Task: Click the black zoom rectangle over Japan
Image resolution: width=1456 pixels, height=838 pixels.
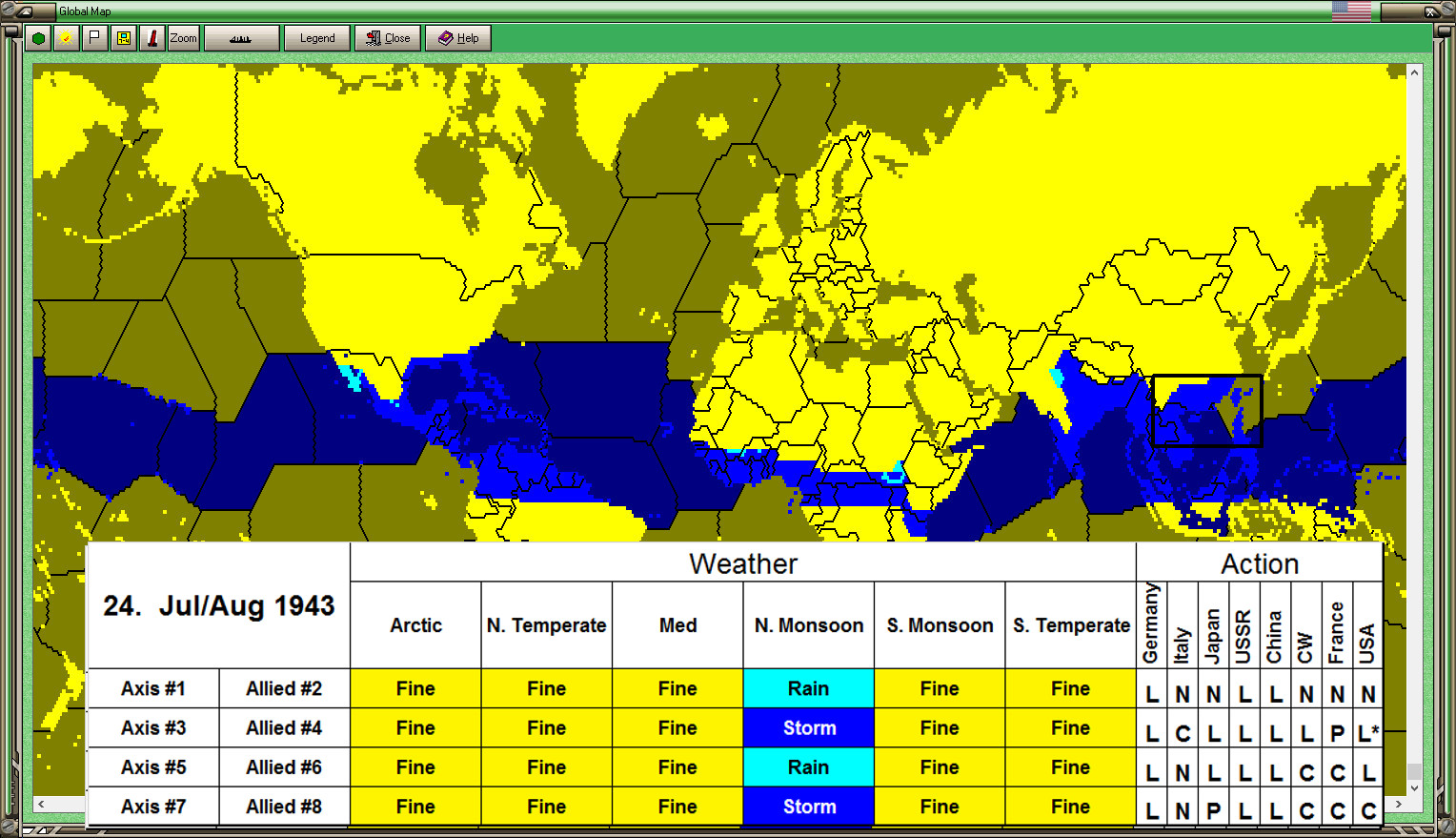Action: (1206, 410)
